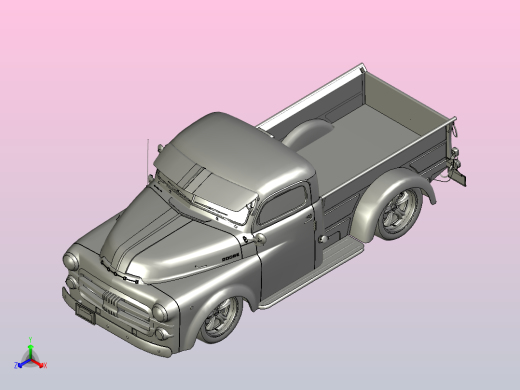
Task: Select the front license plate
Action: (86, 313)
